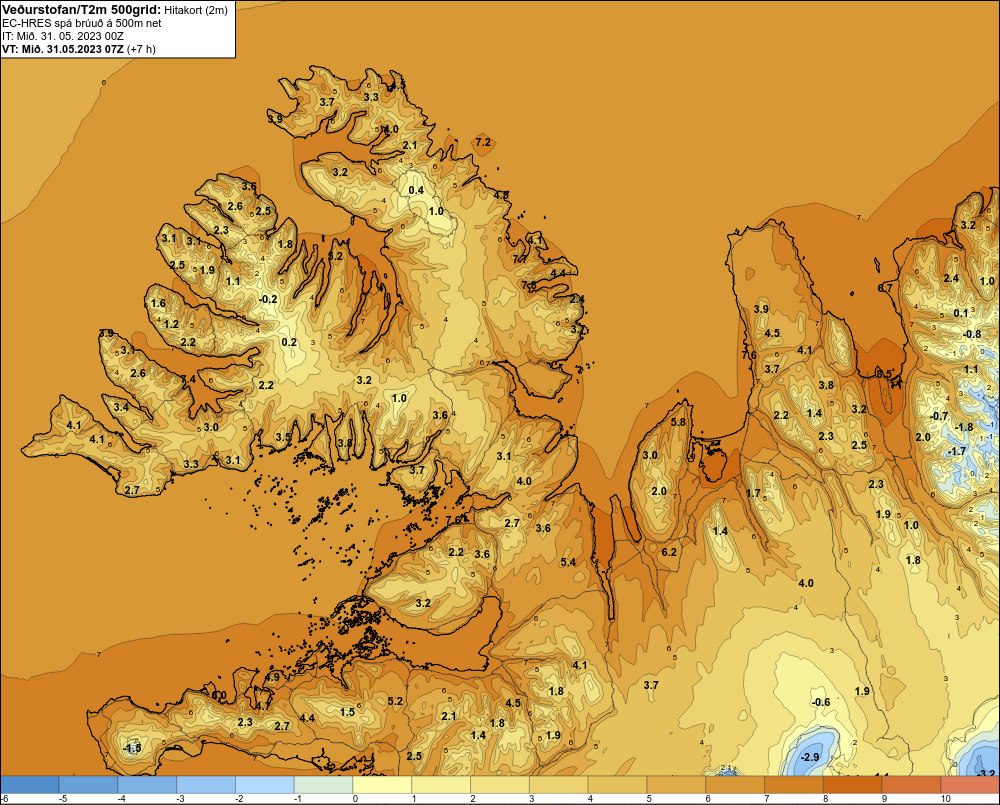Click the "-0.6" temperature value on the map
This screenshot has height=805, width=1000.
[x=821, y=702]
